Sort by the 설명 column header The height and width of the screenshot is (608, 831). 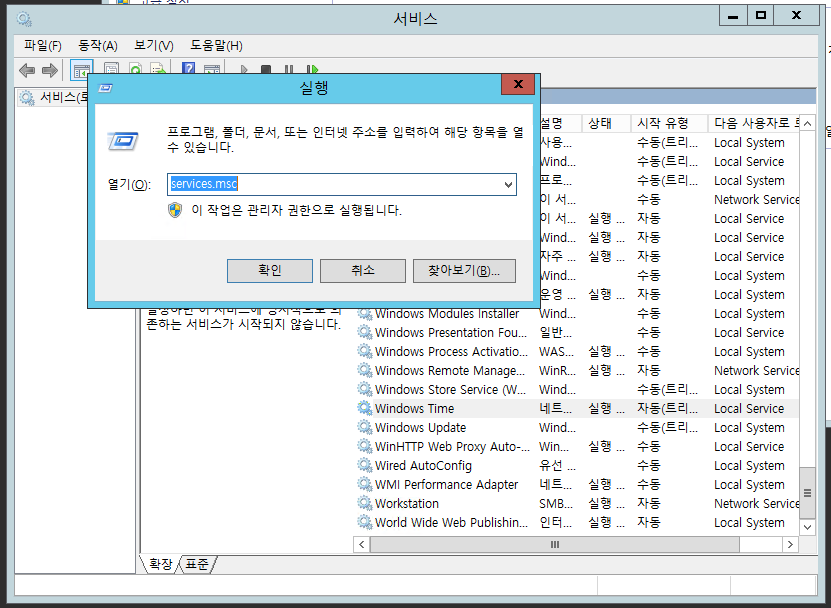(x=560, y=124)
